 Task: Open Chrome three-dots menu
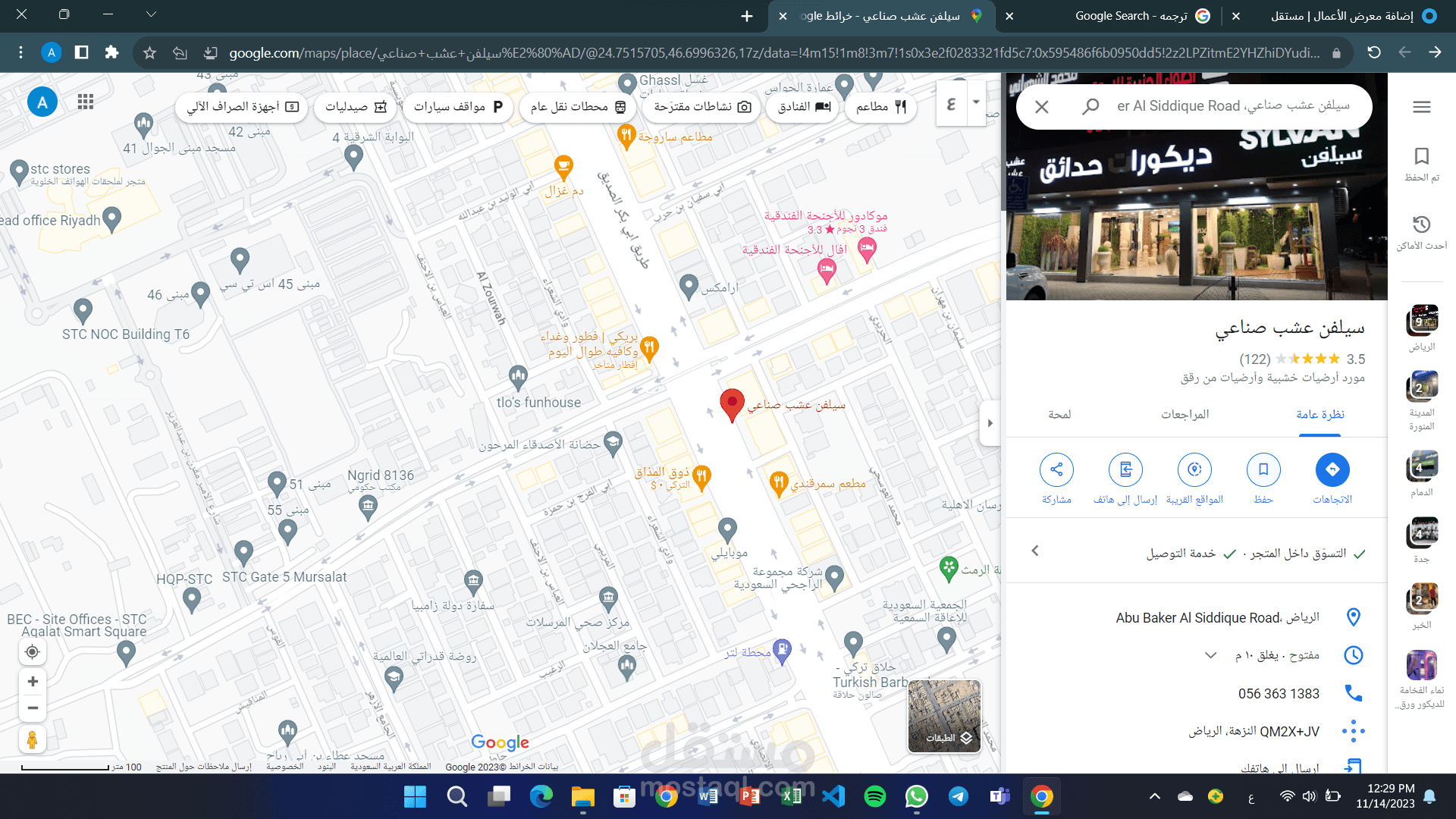[20, 52]
